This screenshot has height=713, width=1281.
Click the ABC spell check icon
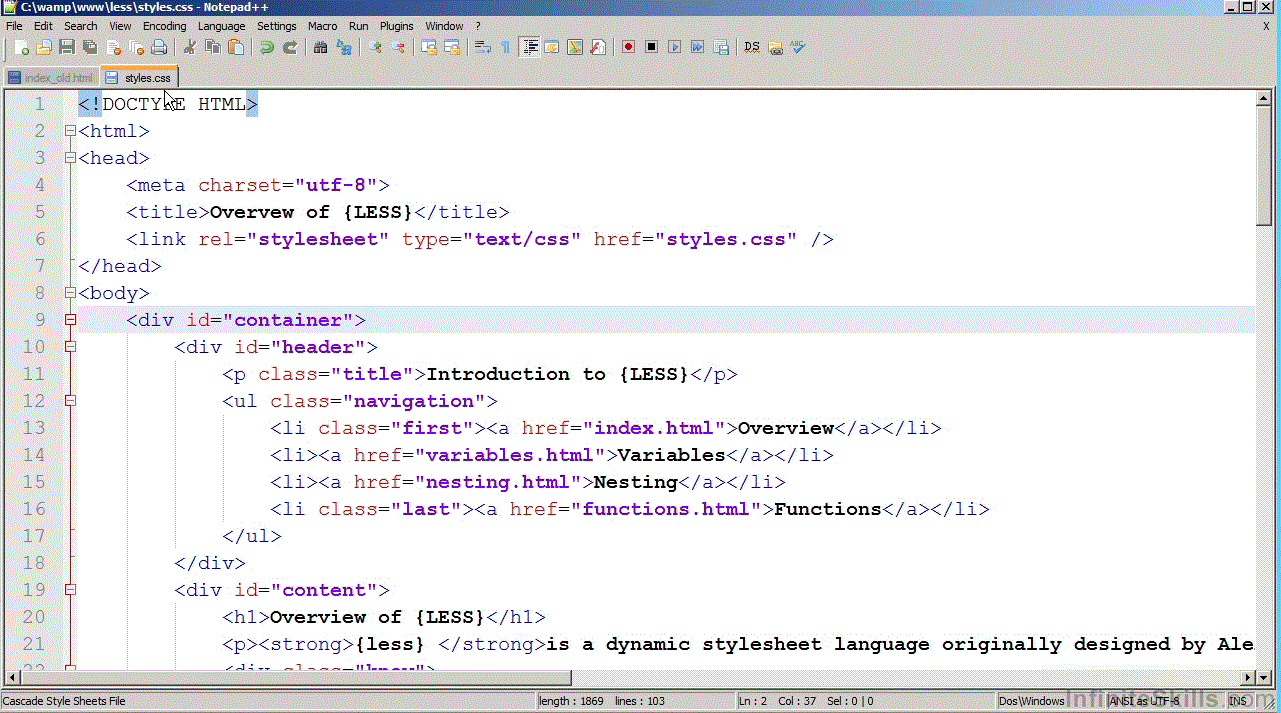click(x=797, y=47)
